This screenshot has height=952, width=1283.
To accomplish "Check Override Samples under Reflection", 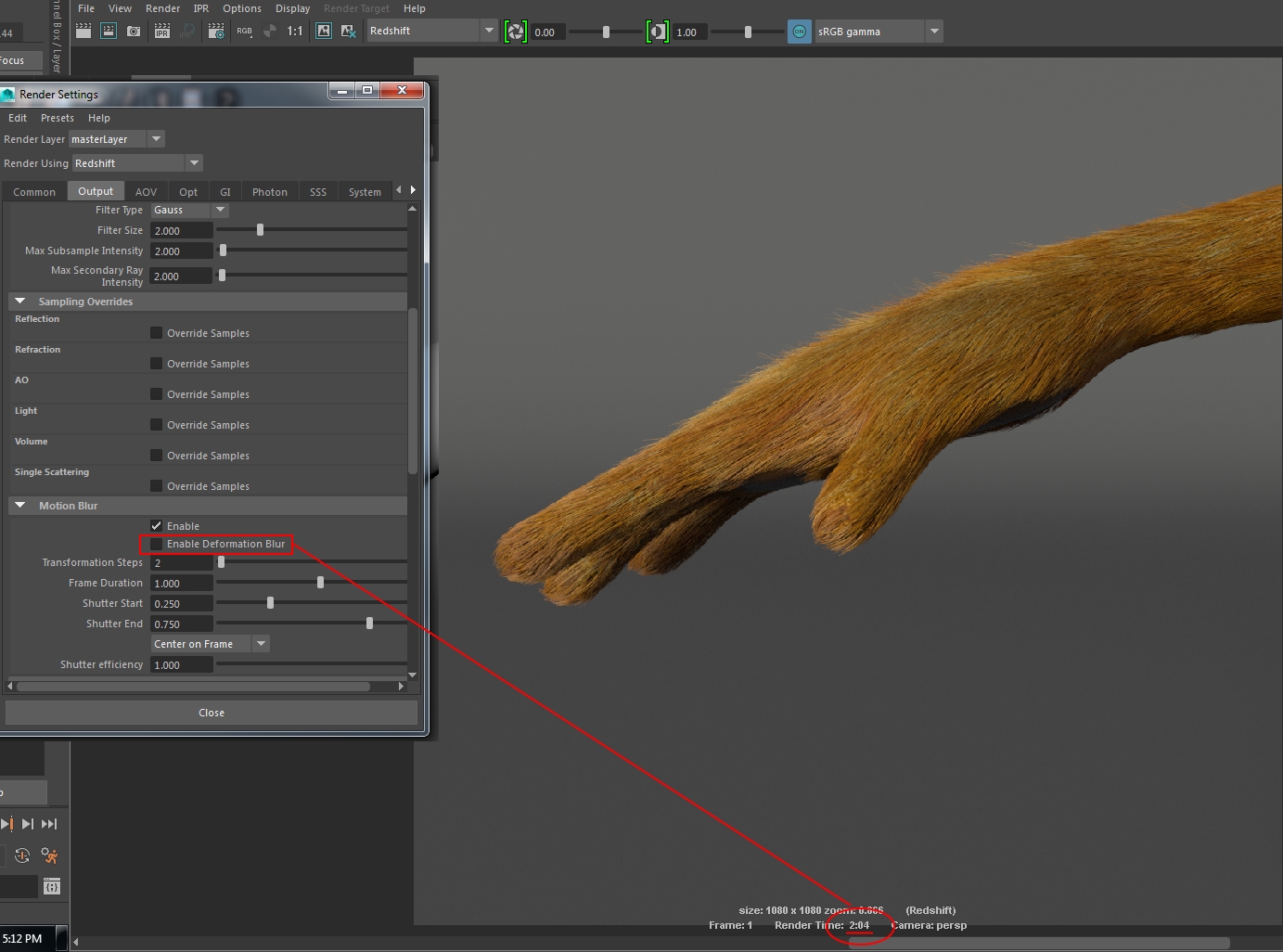I will [157, 333].
